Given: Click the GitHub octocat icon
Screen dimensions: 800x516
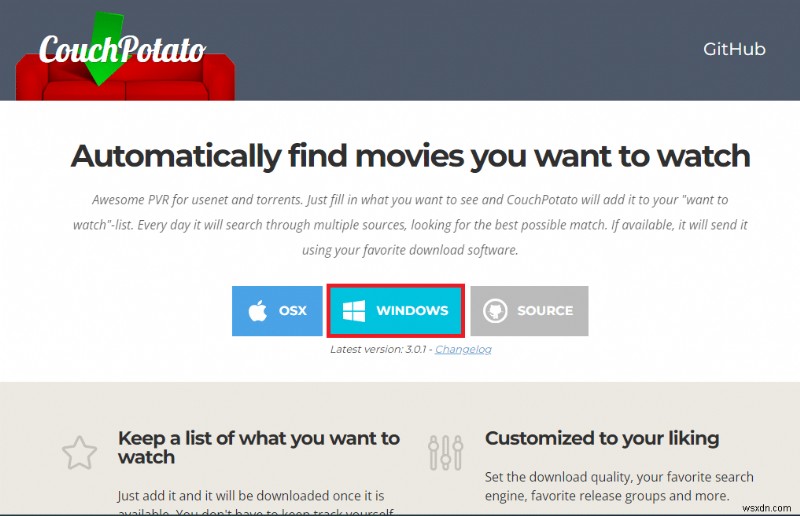Looking at the screenshot, I should [x=495, y=310].
